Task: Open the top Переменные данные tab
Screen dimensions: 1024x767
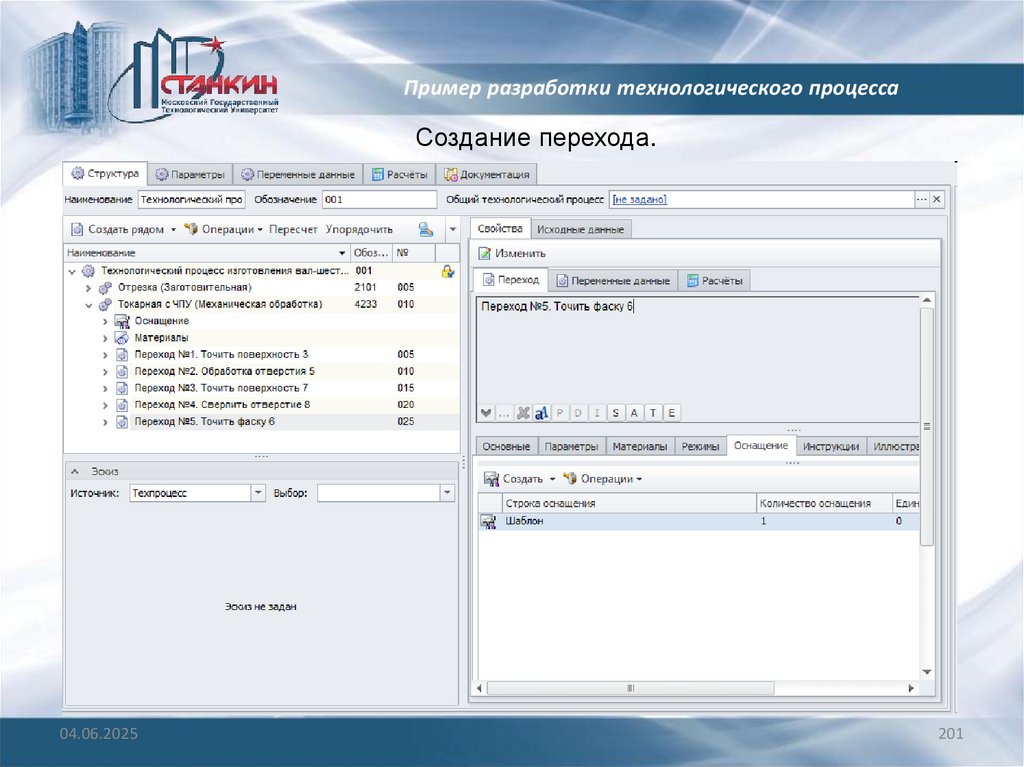Action: [x=297, y=174]
